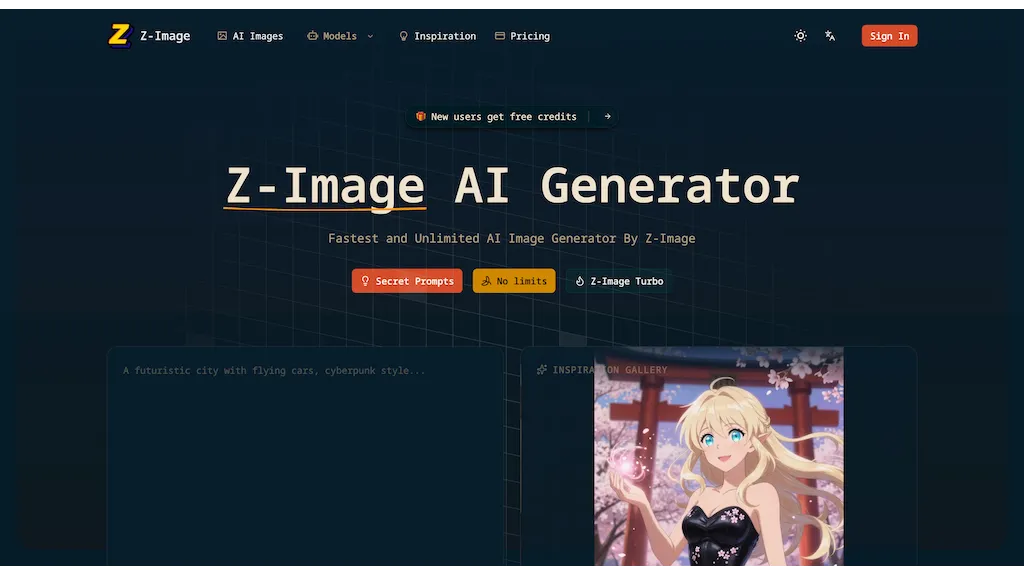This screenshot has height=576, width=1024.
Task: Open the New users get free credits banner
Action: tap(511, 116)
